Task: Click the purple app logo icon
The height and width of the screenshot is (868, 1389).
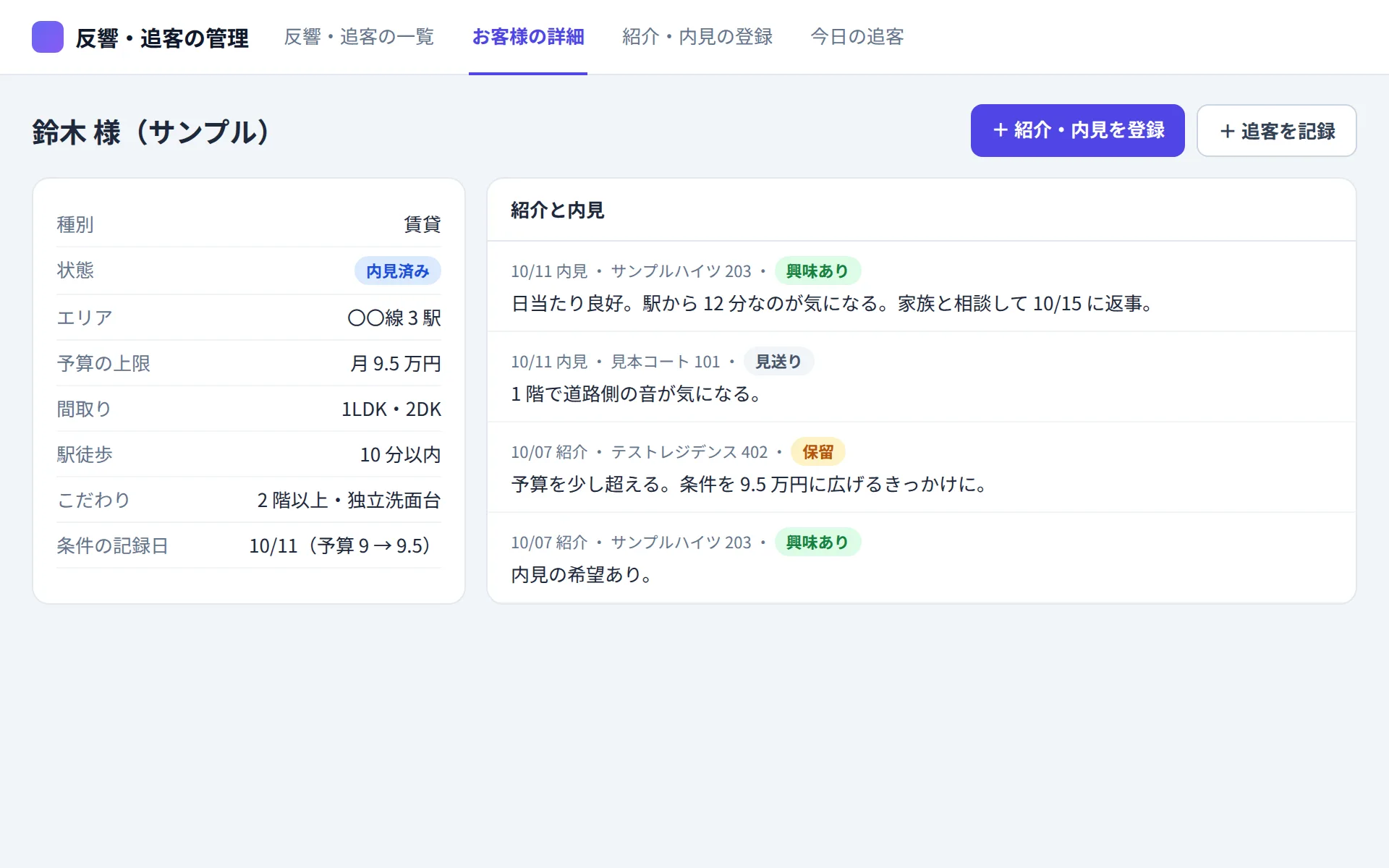Action: pos(48,37)
